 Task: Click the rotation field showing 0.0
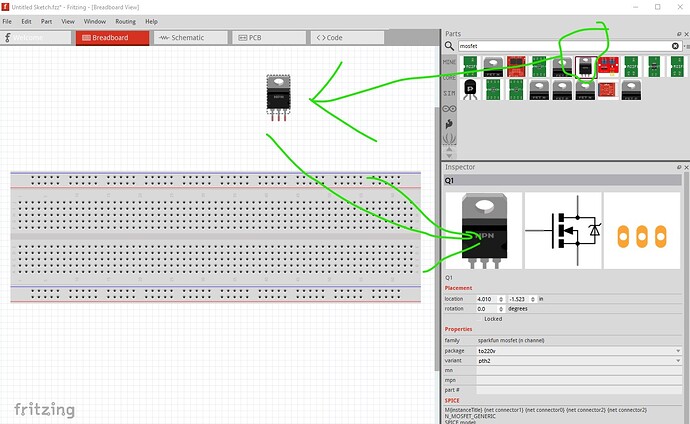487,309
